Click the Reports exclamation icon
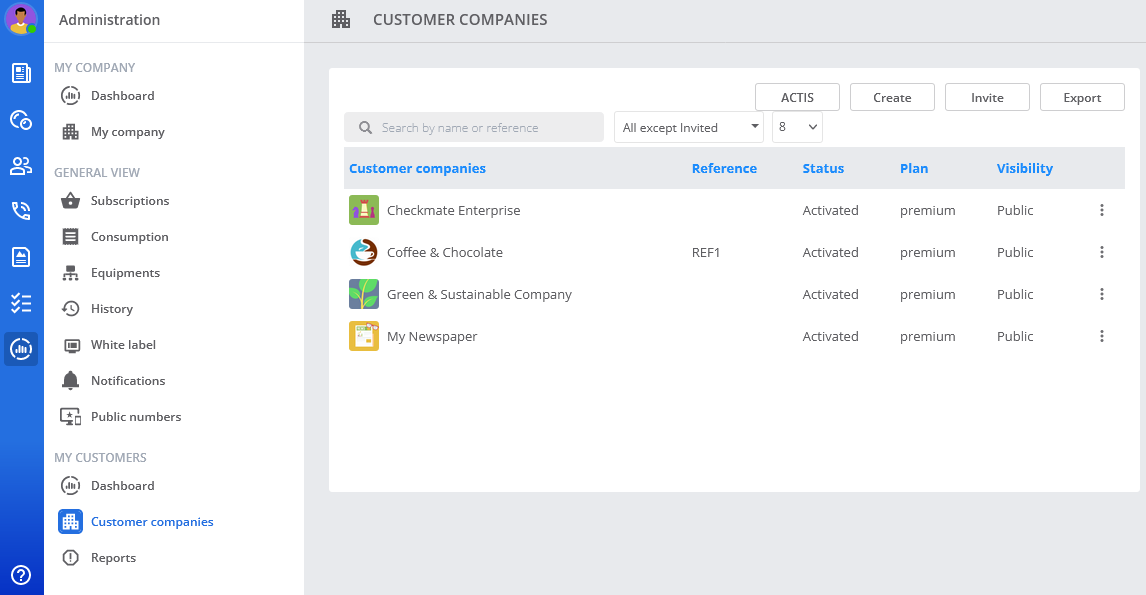 coord(70,558)
